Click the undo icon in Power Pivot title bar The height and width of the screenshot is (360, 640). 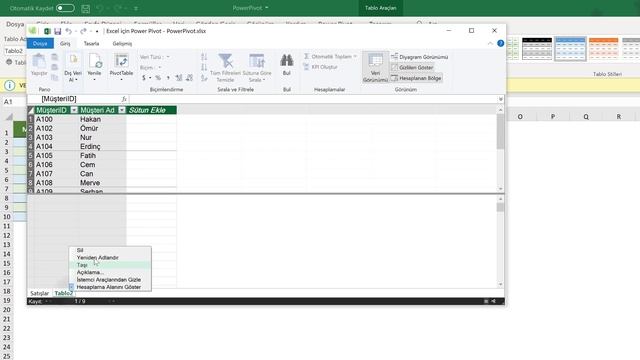click(69, 31)
